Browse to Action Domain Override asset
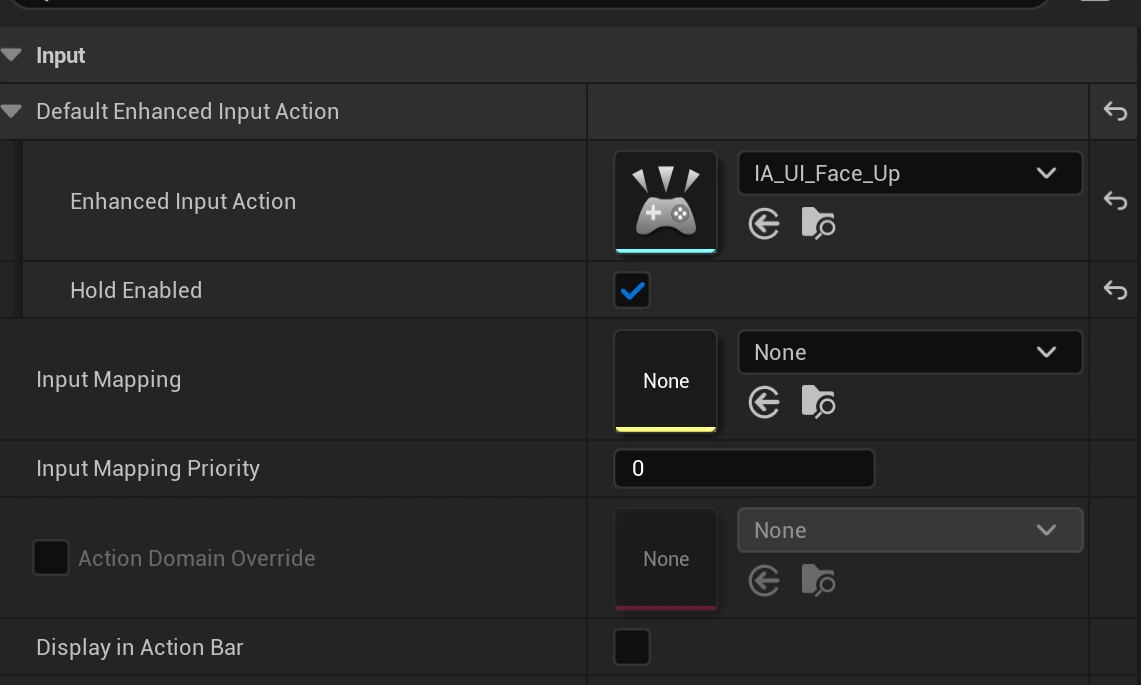Image resolution: width=1141 pixels, height=685 pixels. click(818, 581)
